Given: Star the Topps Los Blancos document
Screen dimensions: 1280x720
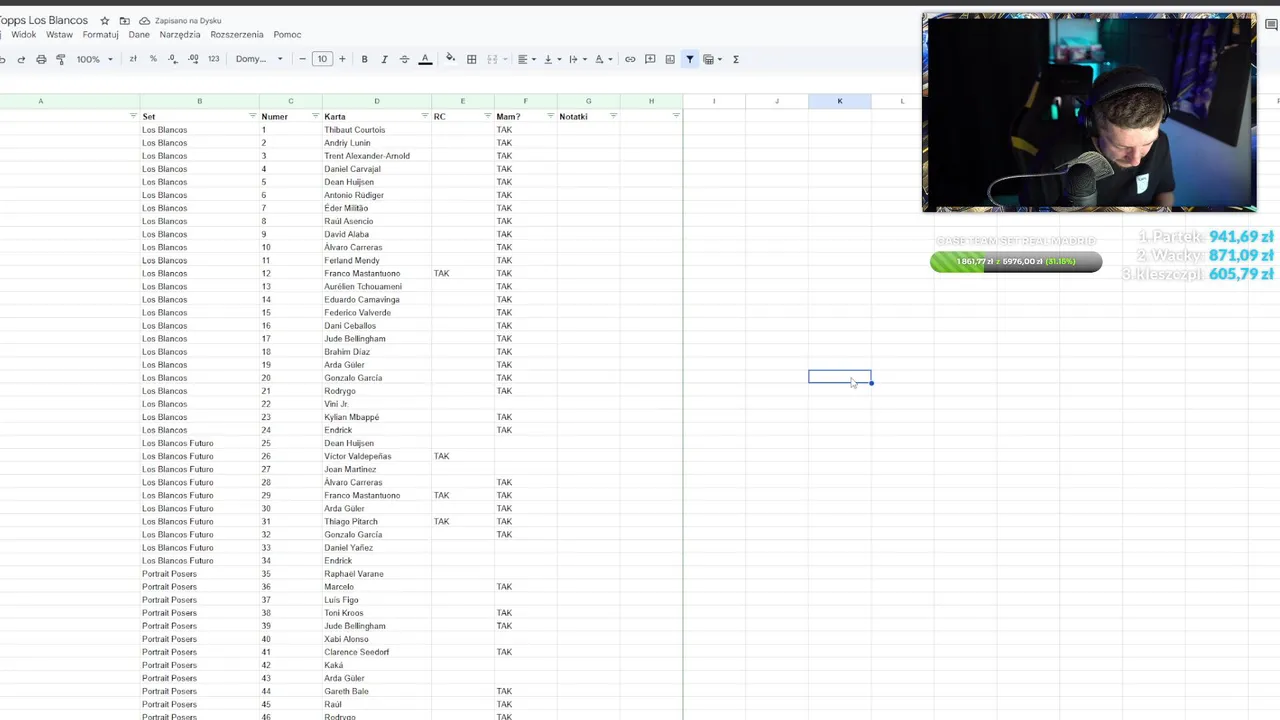Looking at the screenshot, I should 104,20.
